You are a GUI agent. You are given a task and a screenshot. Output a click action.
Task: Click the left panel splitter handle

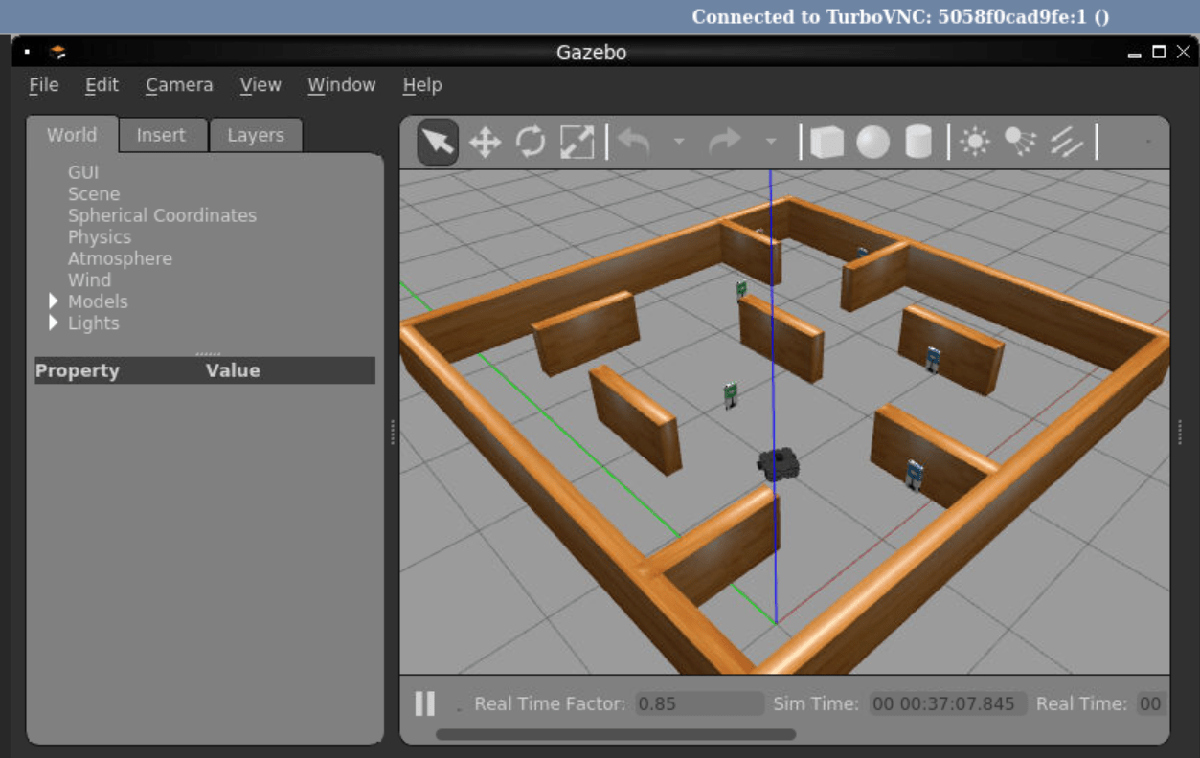click(x=392, y=431)
